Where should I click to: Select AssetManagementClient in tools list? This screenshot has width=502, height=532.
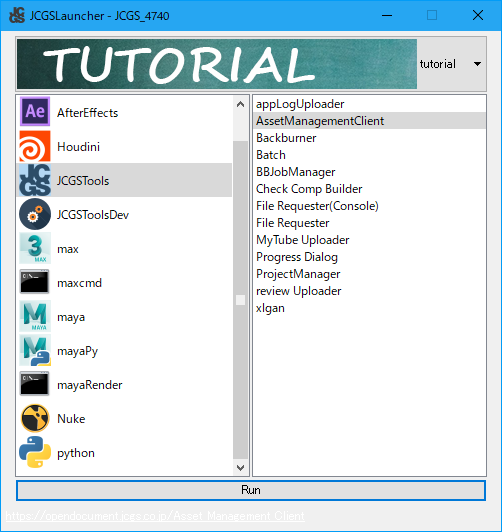click(x=369, y=121)
